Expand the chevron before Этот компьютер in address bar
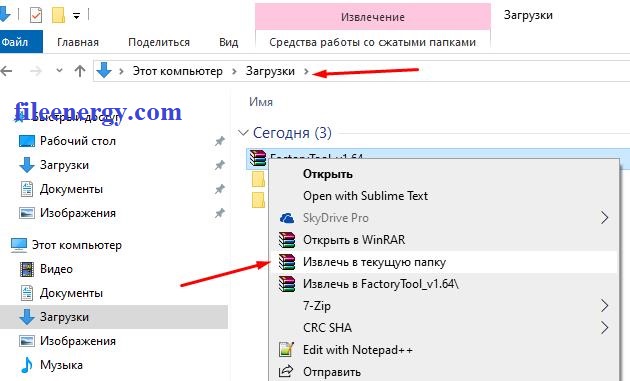Viewport: 630px width, 381px height. [121, 71]
